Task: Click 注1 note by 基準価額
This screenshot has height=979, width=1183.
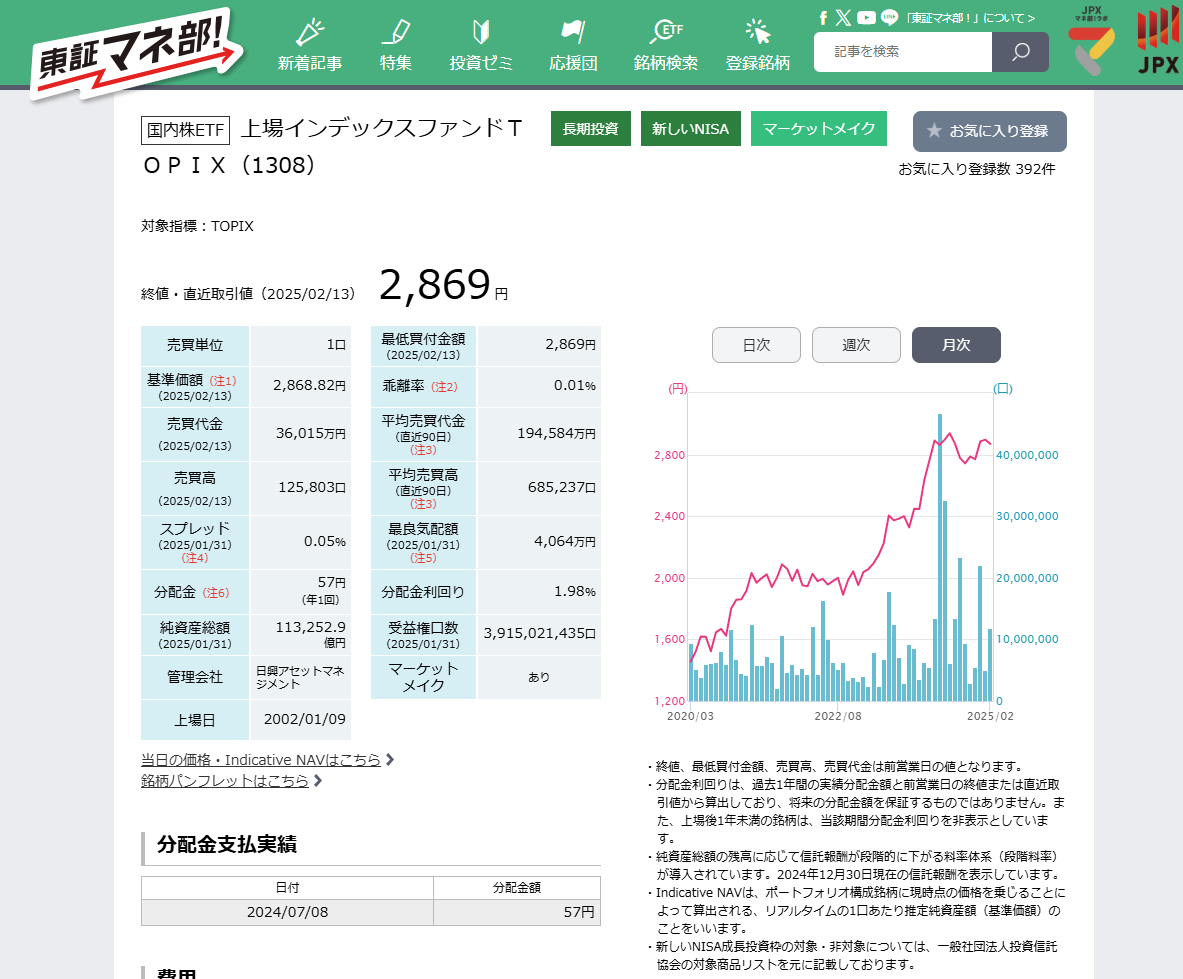Action: point(223,381)
